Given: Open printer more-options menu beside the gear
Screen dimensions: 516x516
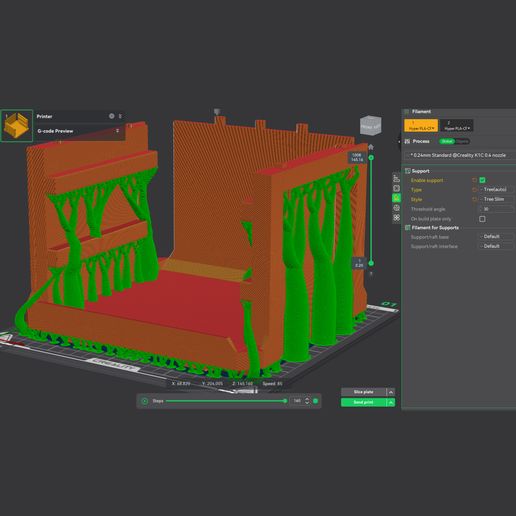Looking at the screenshot, I should 120,116.
